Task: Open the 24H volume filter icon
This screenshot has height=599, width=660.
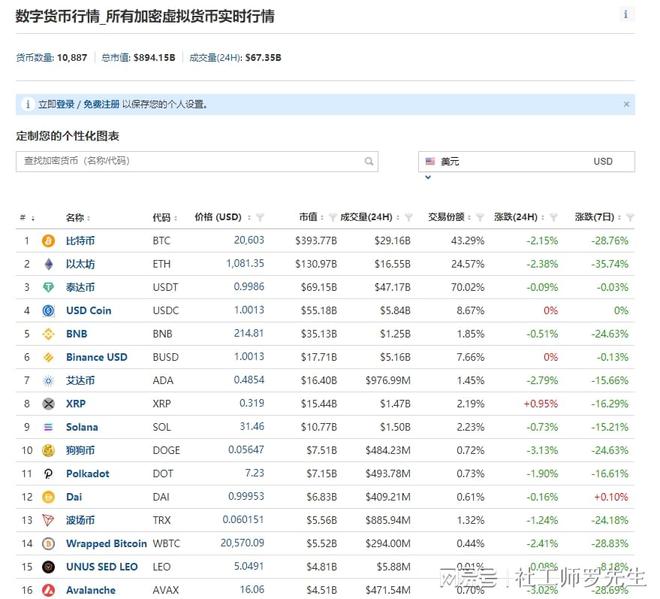Action: (x=408, y=217)
